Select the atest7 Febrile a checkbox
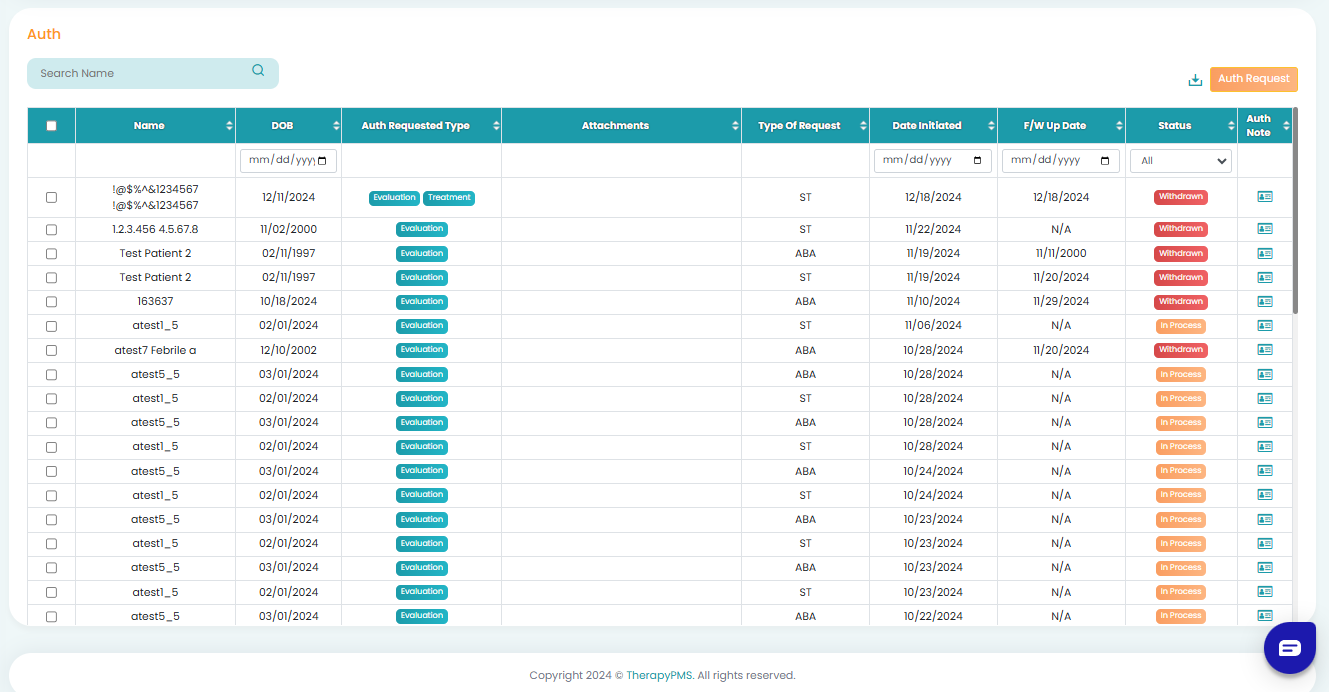This screenshot has width=1329, height=692. (x=52, y=351)
